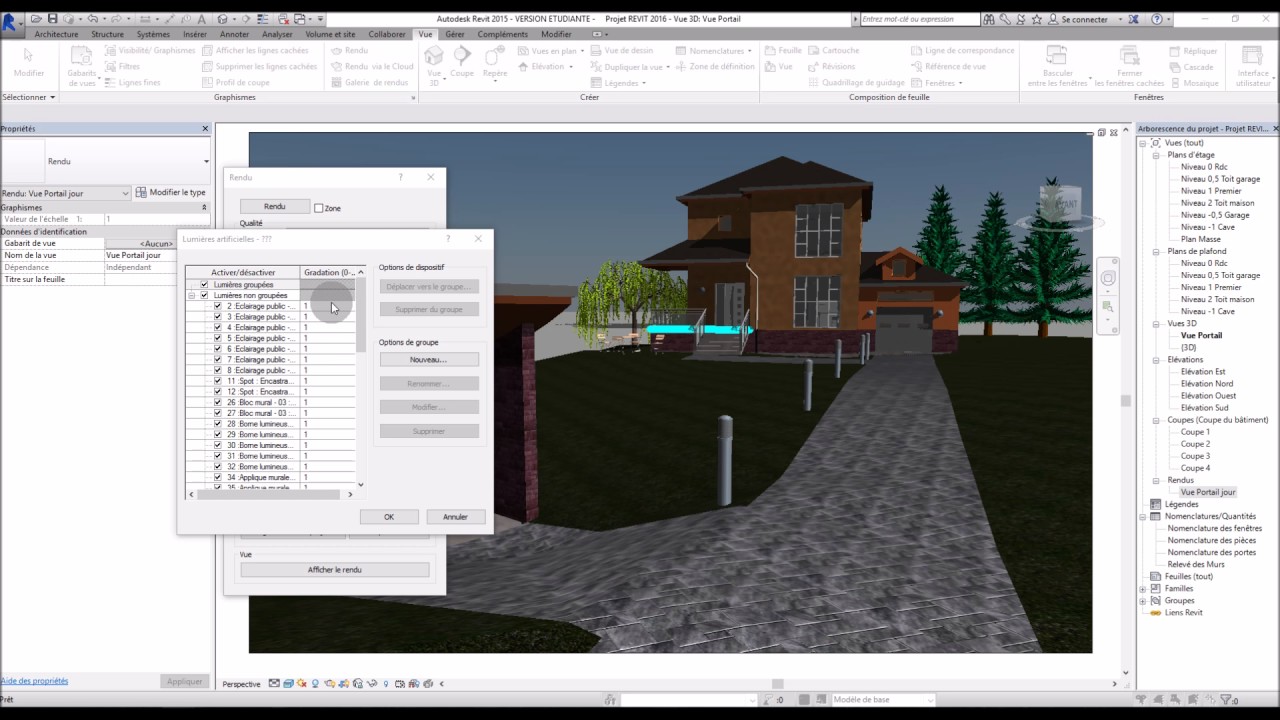Click the Rendu via le Cloud icon
This screenshot has width=1280, height=720.
(x=337, y=67)
